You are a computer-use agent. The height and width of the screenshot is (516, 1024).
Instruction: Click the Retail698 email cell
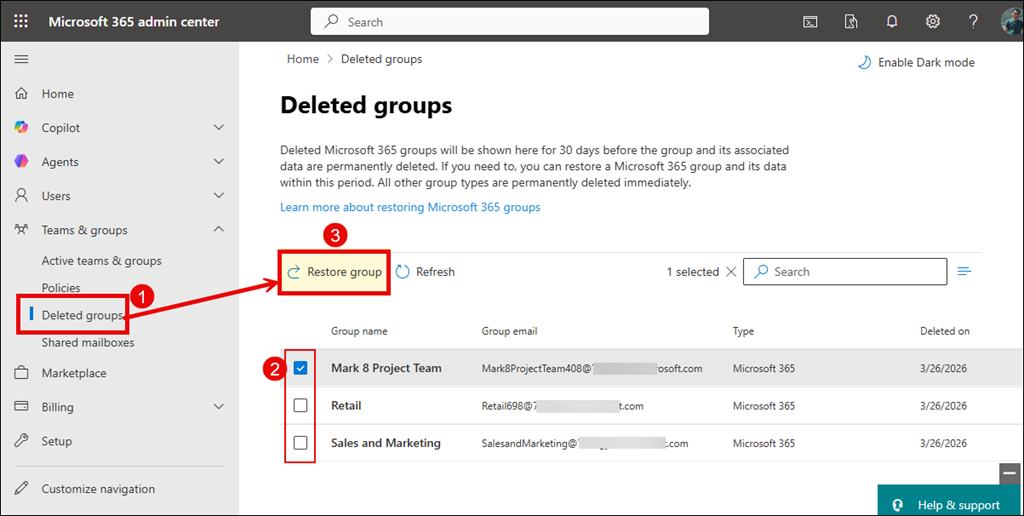pos(562,406)
